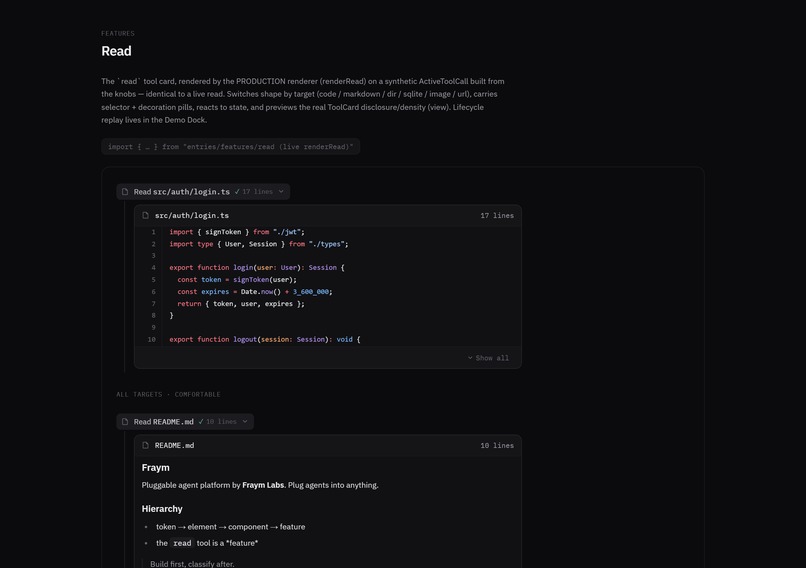Click the checkmark in the Read src/auth/login.ts pill

(x=237, y=192)
